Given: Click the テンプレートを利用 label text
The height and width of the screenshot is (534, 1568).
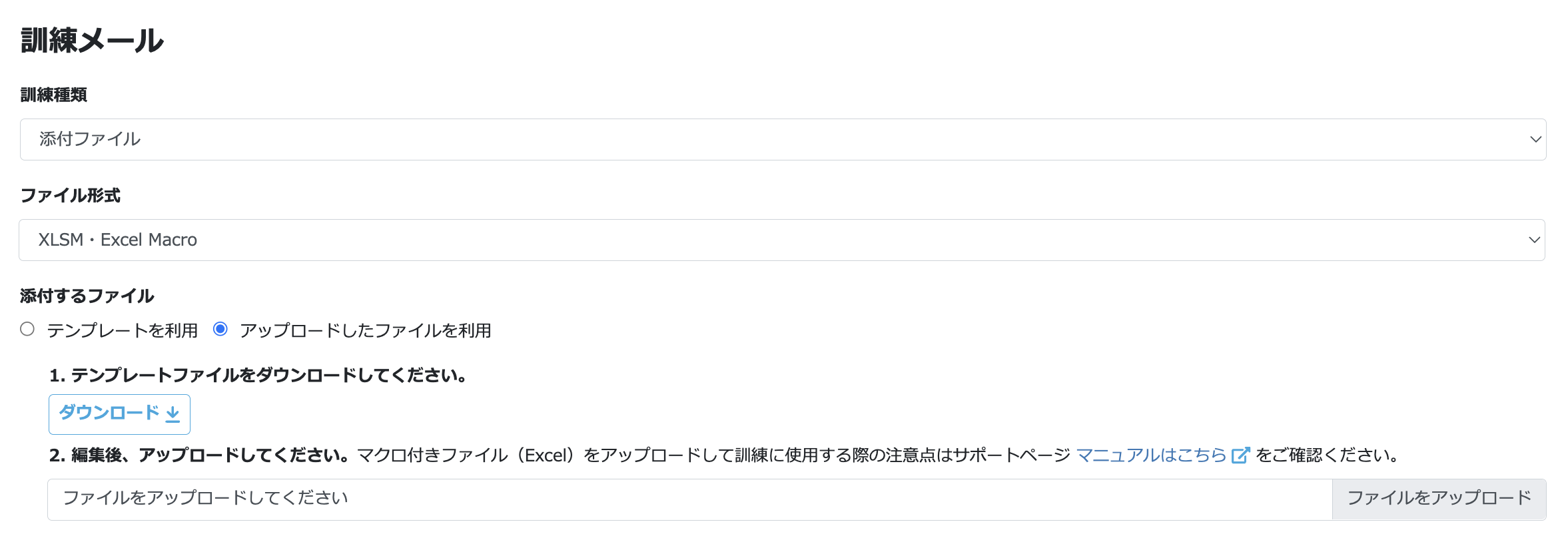Looking at the screenshot, I should [123, 330].
